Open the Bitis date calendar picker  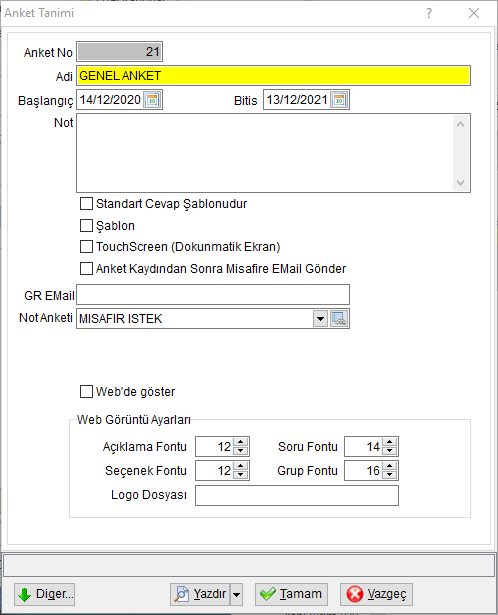[339, 100]
